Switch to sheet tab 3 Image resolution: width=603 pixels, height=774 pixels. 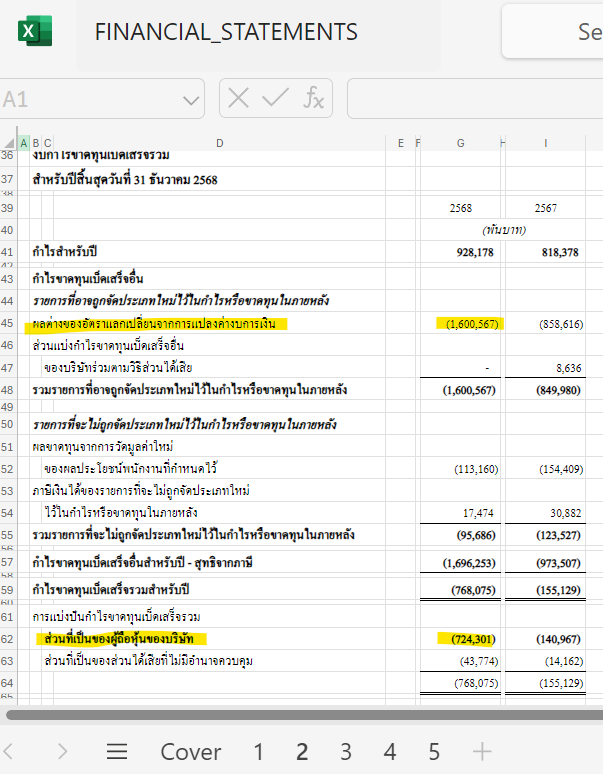[x=346, y=752]
